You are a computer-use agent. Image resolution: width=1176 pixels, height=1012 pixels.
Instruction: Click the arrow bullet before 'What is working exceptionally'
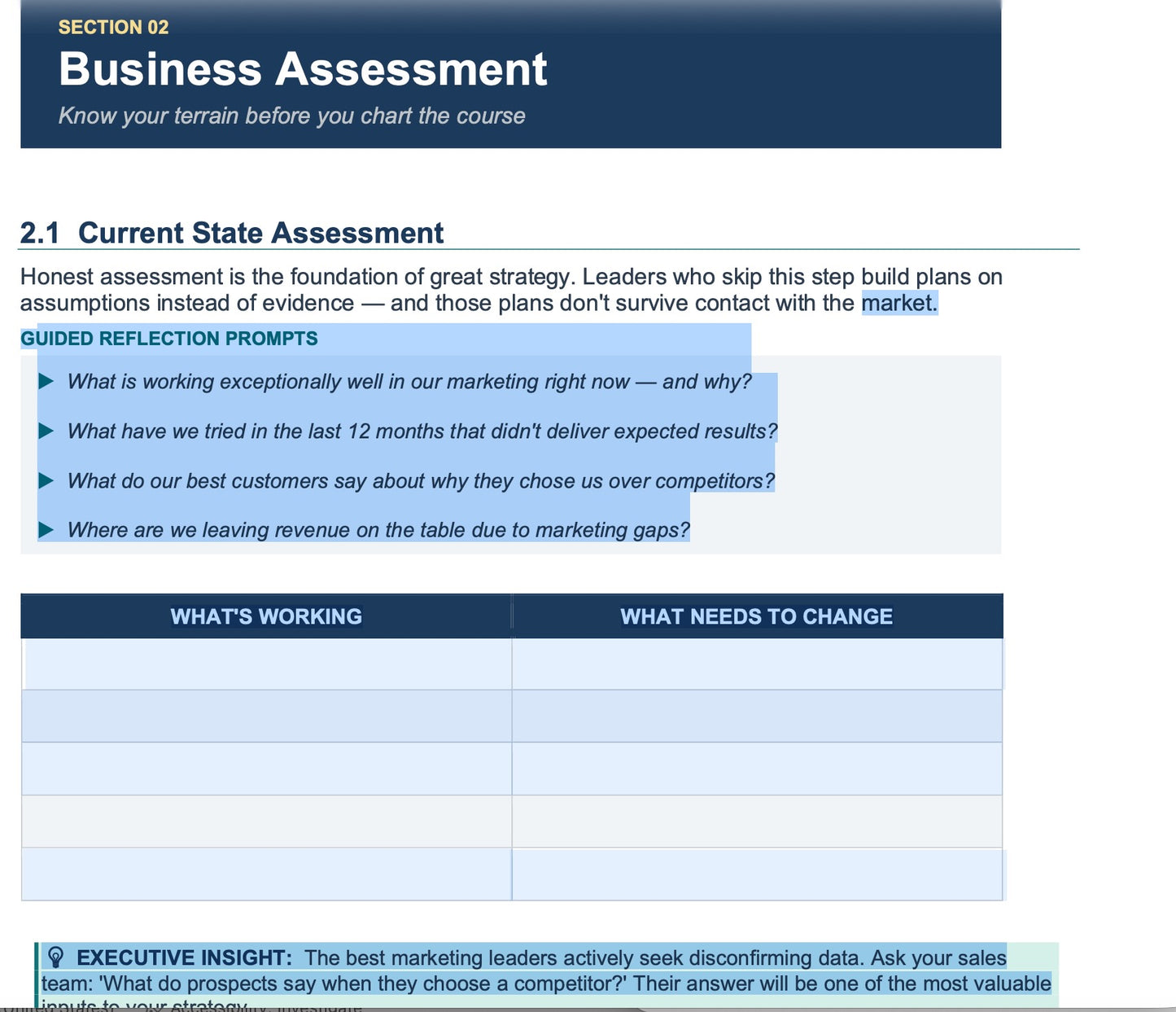point(46,381)
